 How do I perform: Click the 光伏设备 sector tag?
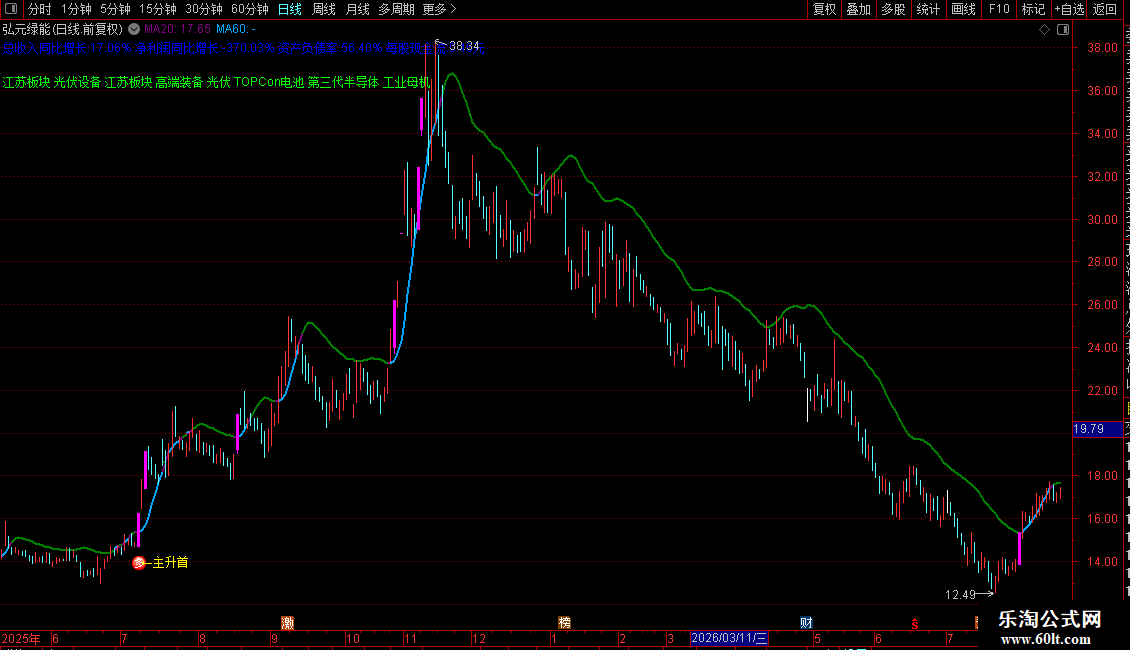point(77,82)
